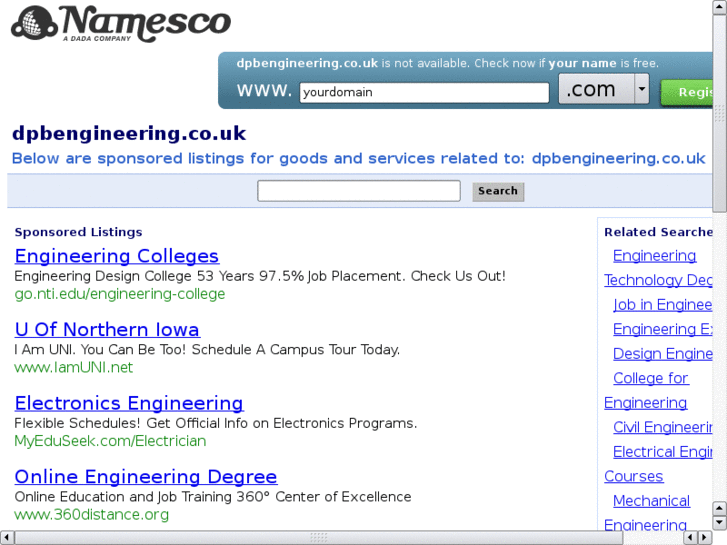Open the Job in Engineering related search

pyautogui.click(x=663, y=305)
